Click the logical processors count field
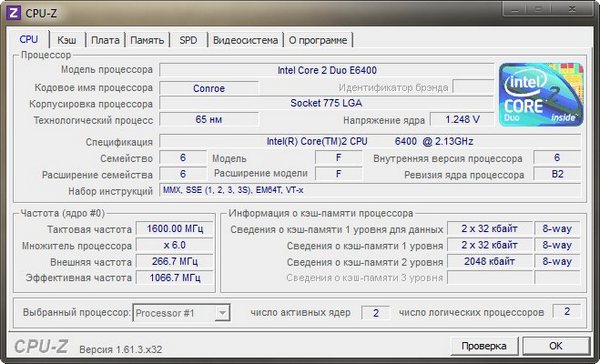This screenshot has width=600, height=364. point(567,312)
